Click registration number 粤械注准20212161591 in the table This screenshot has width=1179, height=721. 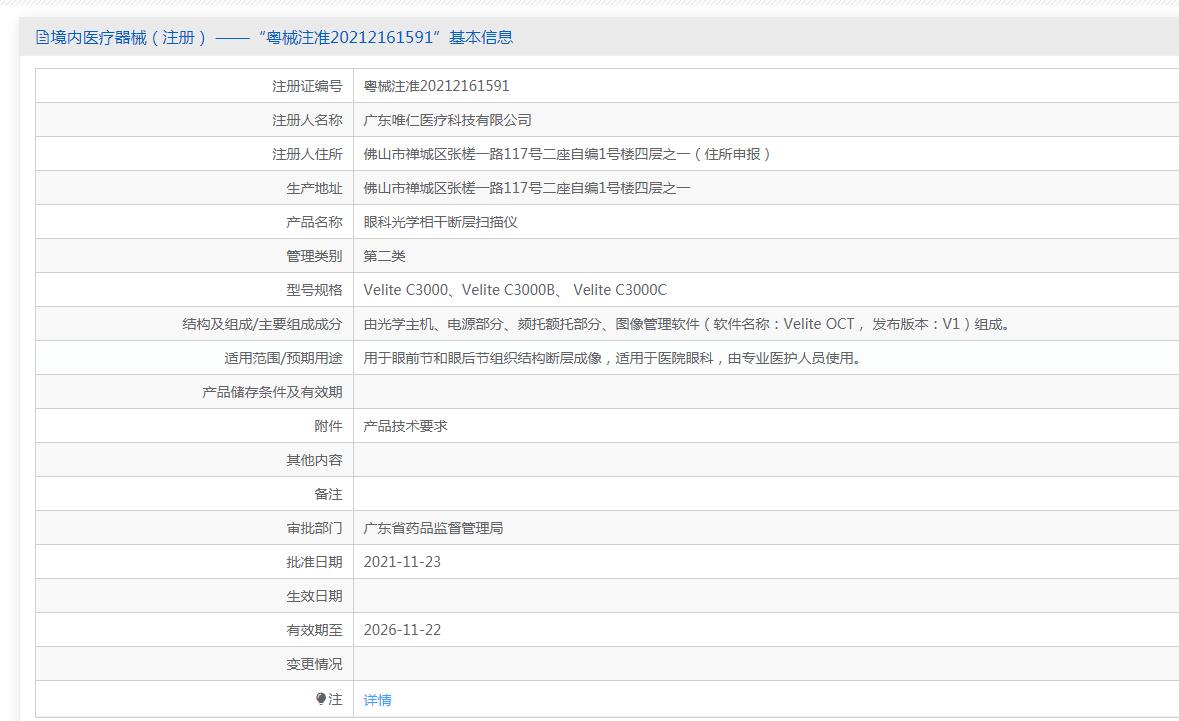[436, 86]
